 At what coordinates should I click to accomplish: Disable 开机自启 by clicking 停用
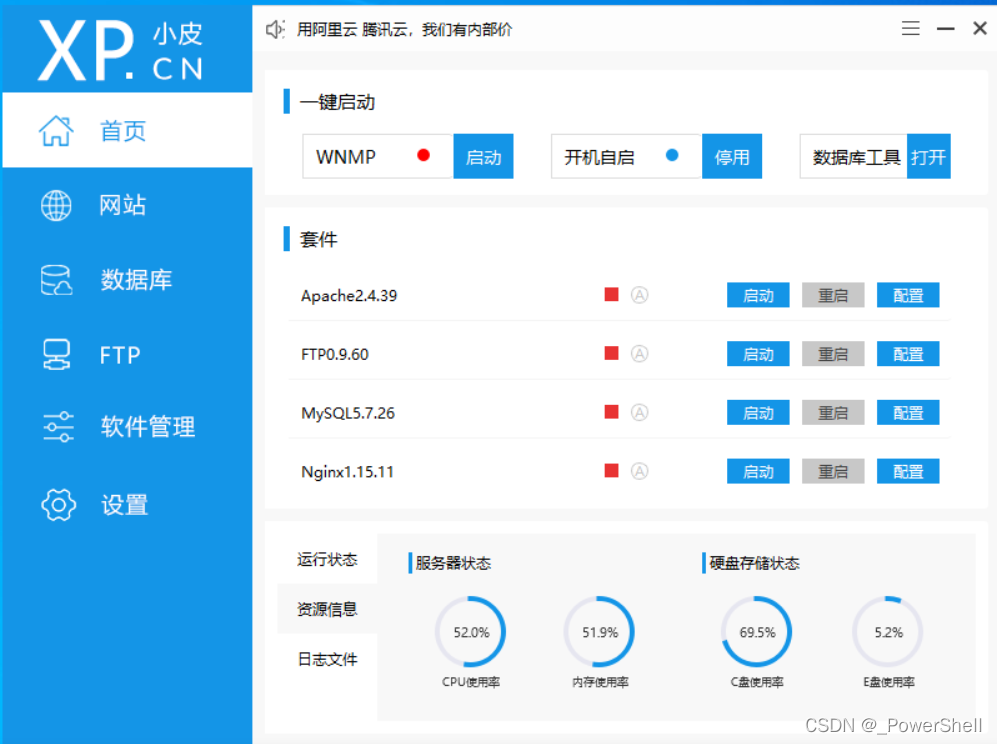click(732, 156)
